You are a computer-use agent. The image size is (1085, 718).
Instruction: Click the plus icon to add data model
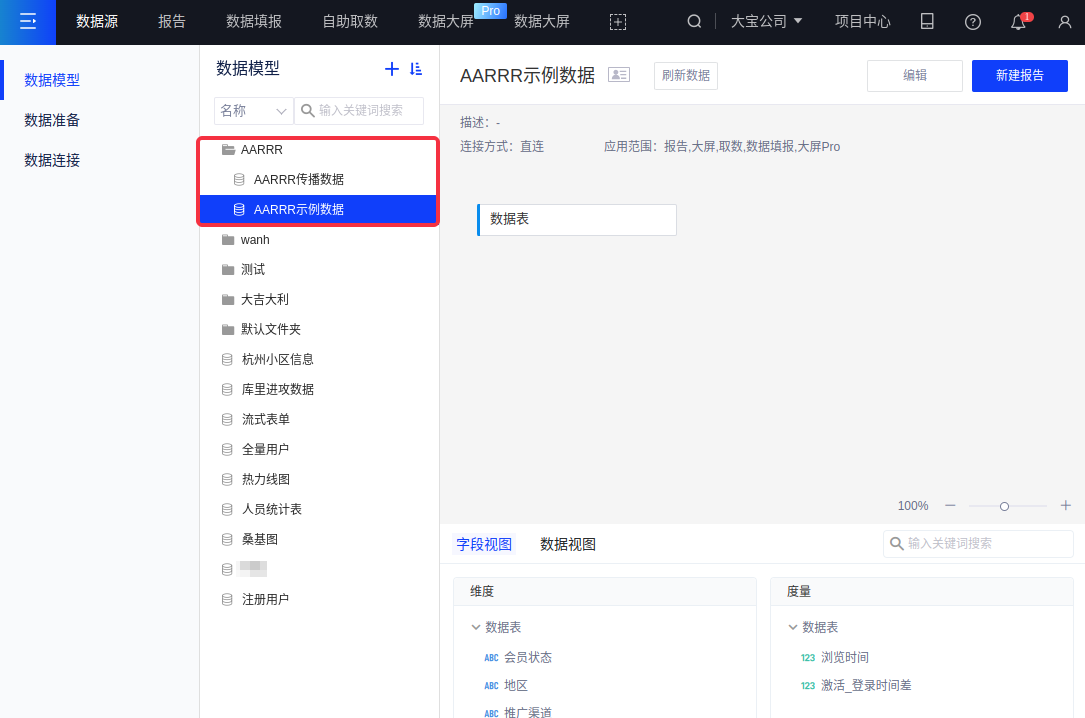point(392,69)
